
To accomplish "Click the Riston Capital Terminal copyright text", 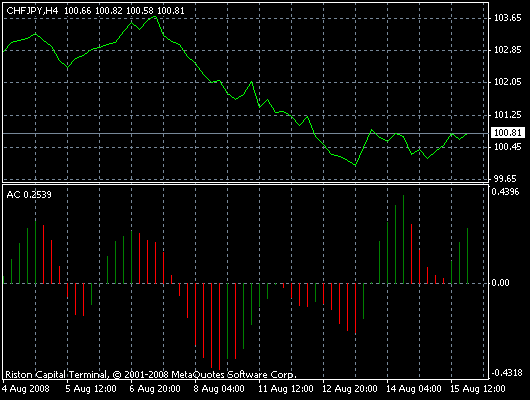I will click(x=151, y=375).
